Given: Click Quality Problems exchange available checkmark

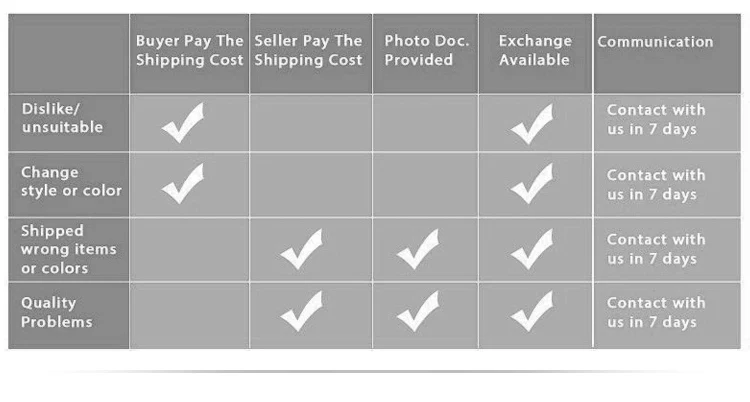Looking at the screenshot, I should (532, 311).
